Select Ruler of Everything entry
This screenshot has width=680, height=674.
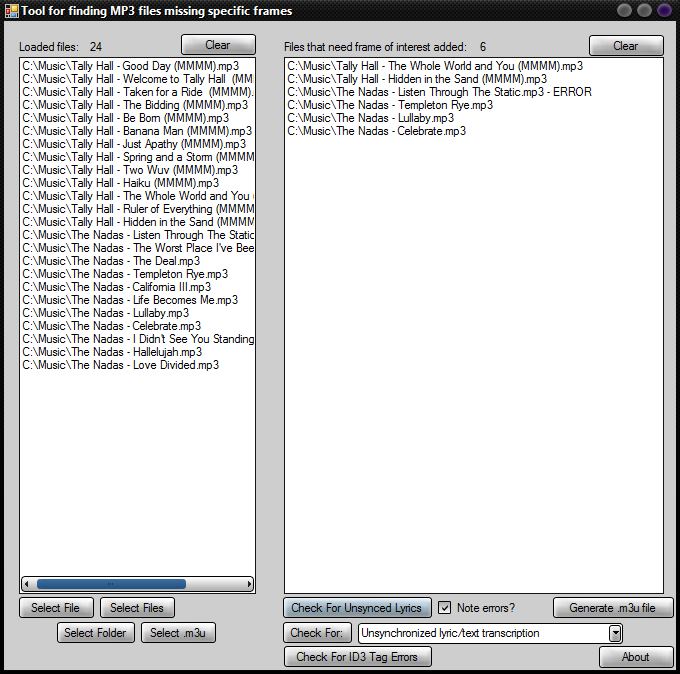(x=137, y=209)
